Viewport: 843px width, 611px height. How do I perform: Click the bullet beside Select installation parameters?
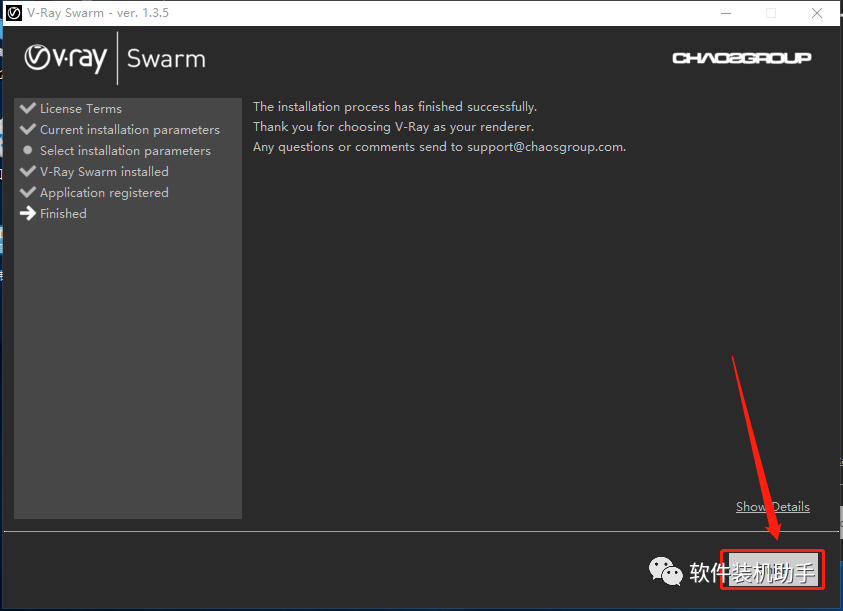(x=27, y=150)
